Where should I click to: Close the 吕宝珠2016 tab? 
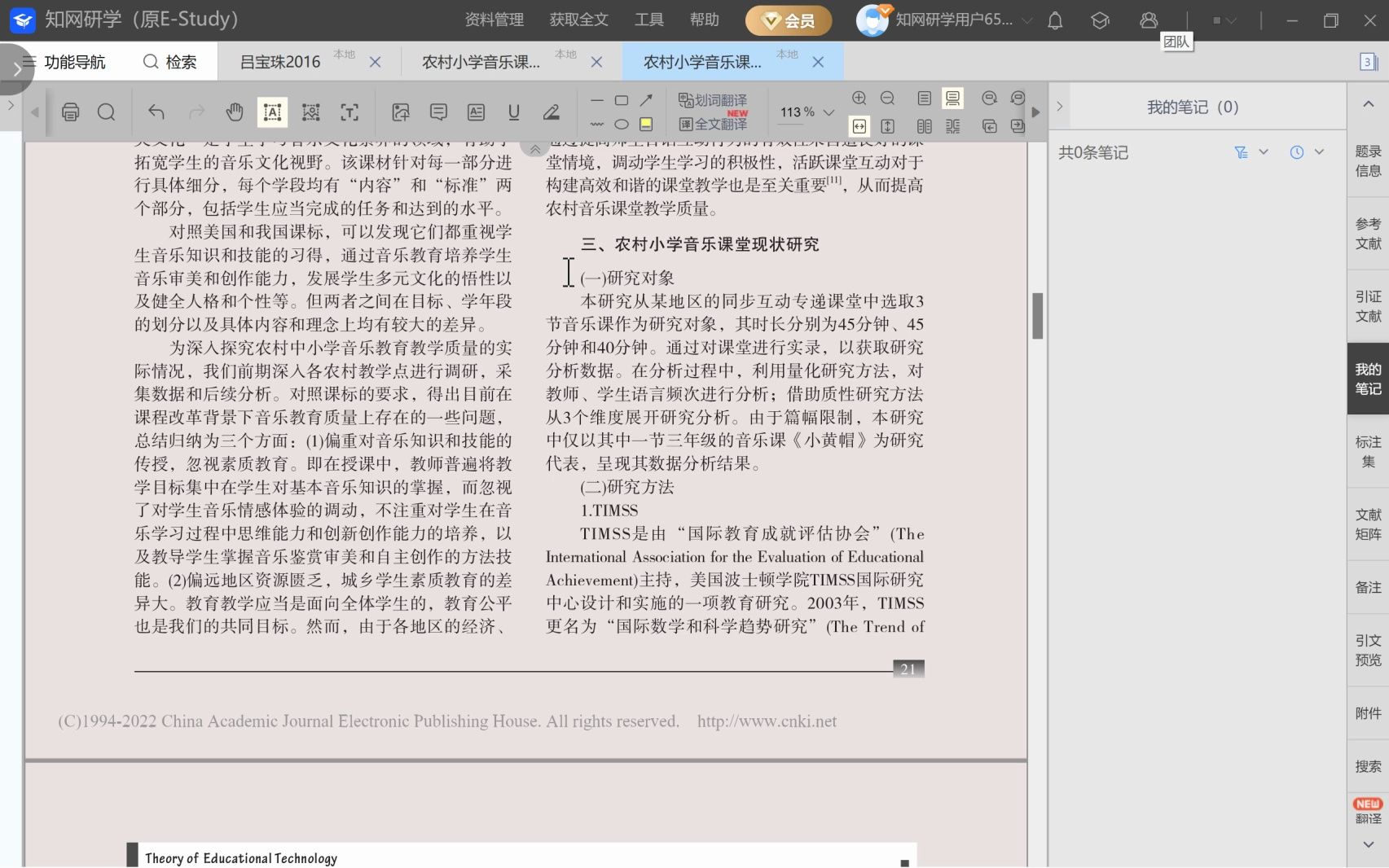tap(375, 62)
